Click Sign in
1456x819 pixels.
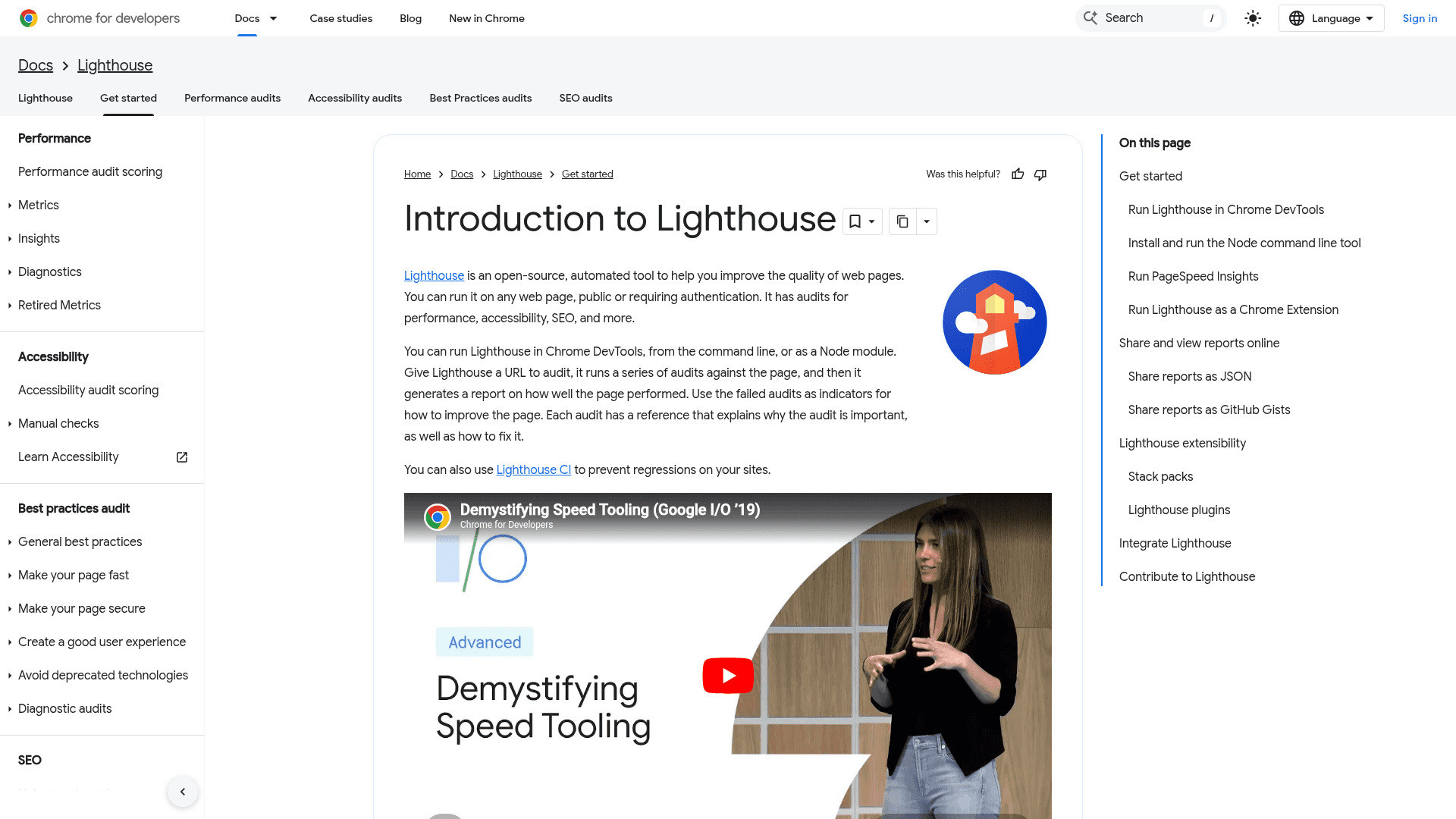pyautogui.click(x=1420, y=18)
